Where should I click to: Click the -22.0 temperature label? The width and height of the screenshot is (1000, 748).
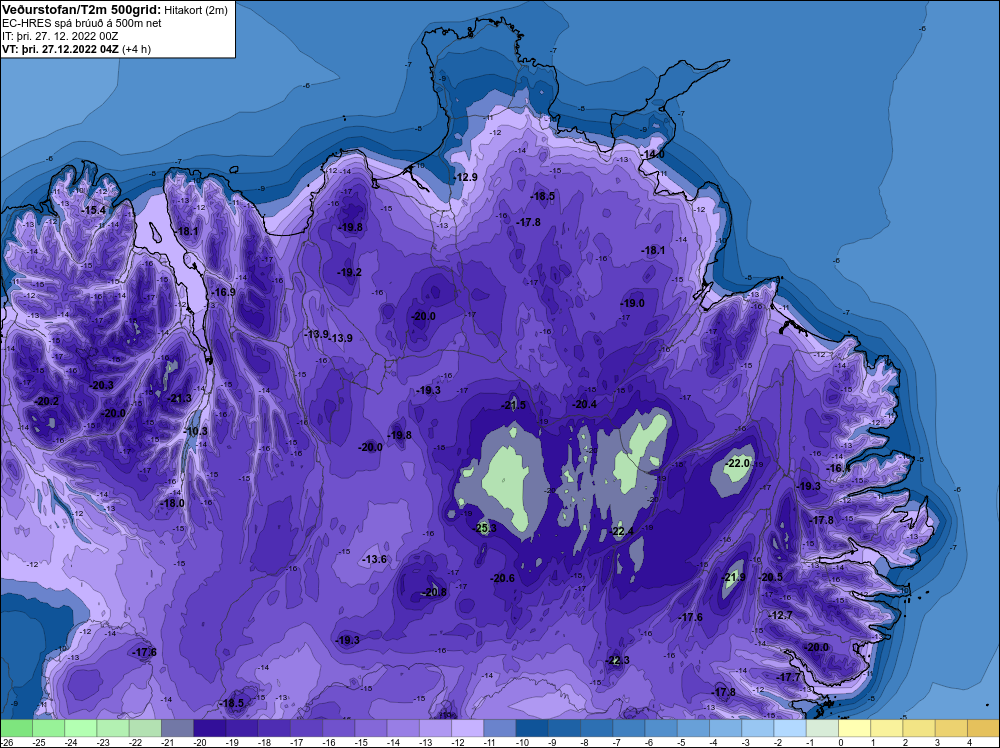(x=739, y=463)
